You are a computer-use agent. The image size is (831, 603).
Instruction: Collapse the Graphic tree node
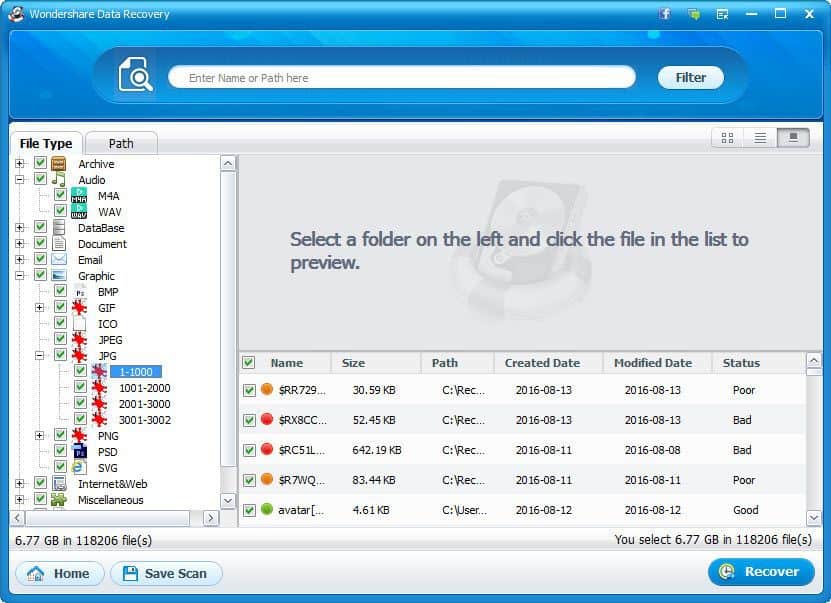tap(20, 276)
